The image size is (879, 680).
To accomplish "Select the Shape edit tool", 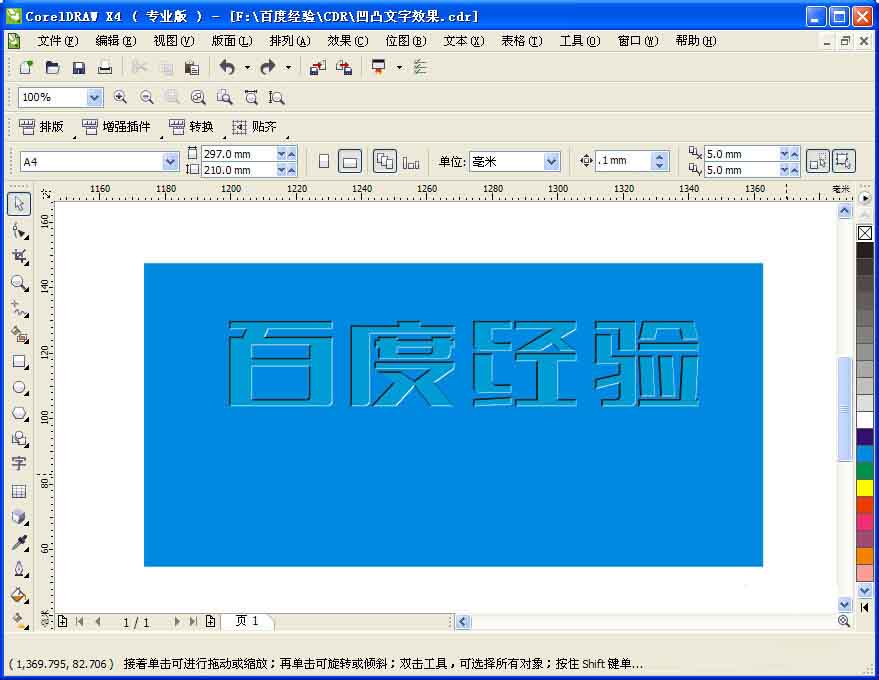I will pos(20,231).
